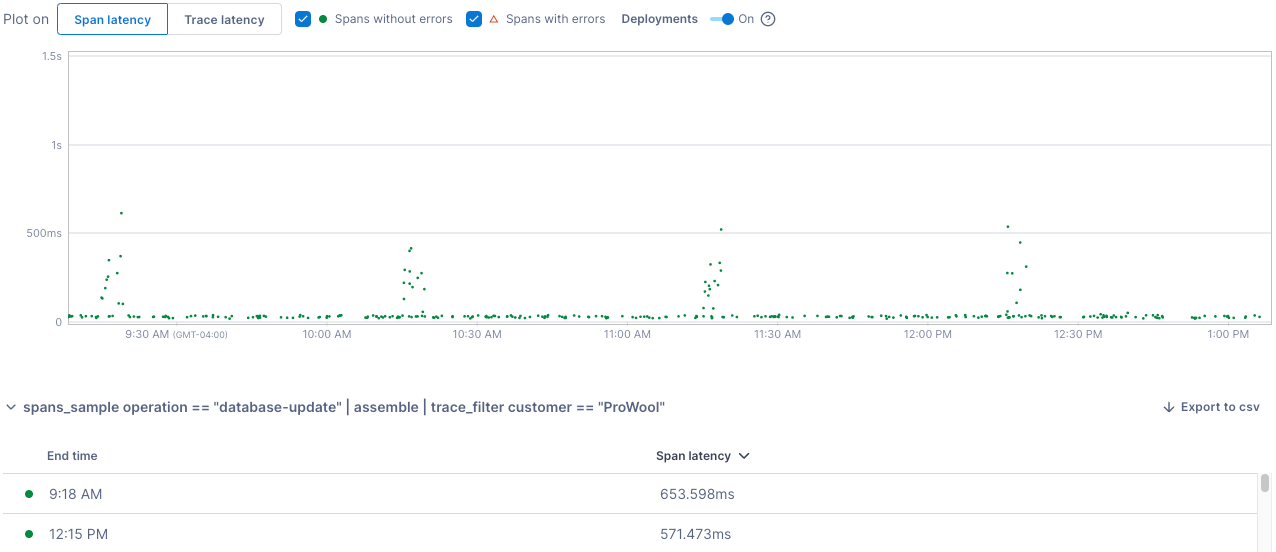The width and height of the screenshot is (1276, 552).
Task: Click the Export to csv download arrow icon
Action: coord(1168,407)
